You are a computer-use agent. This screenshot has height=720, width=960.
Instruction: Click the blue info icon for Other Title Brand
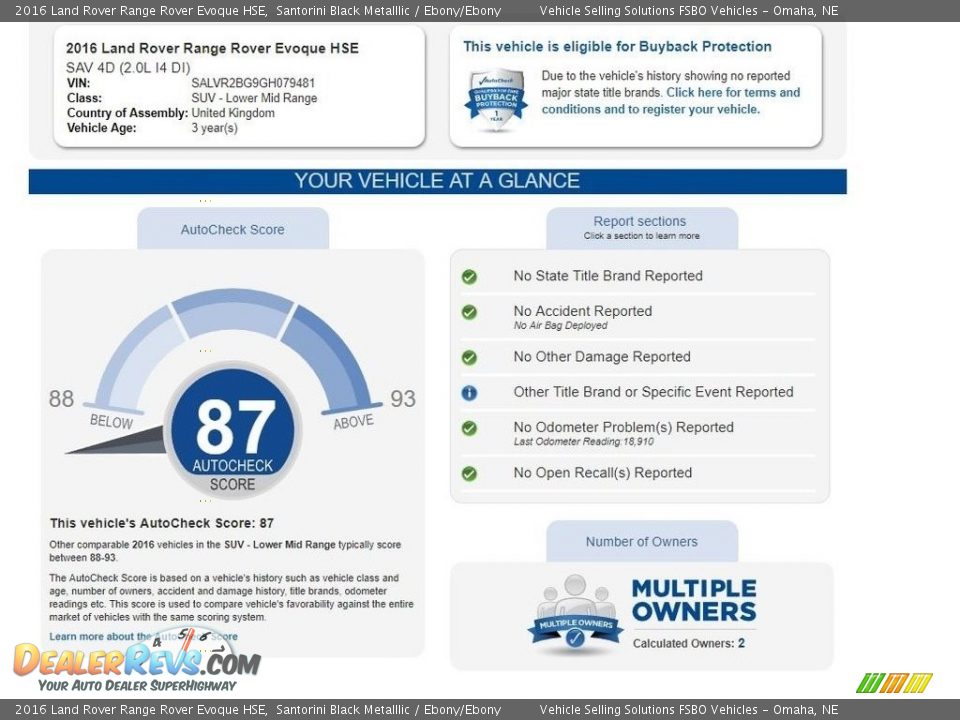point(470,393)
